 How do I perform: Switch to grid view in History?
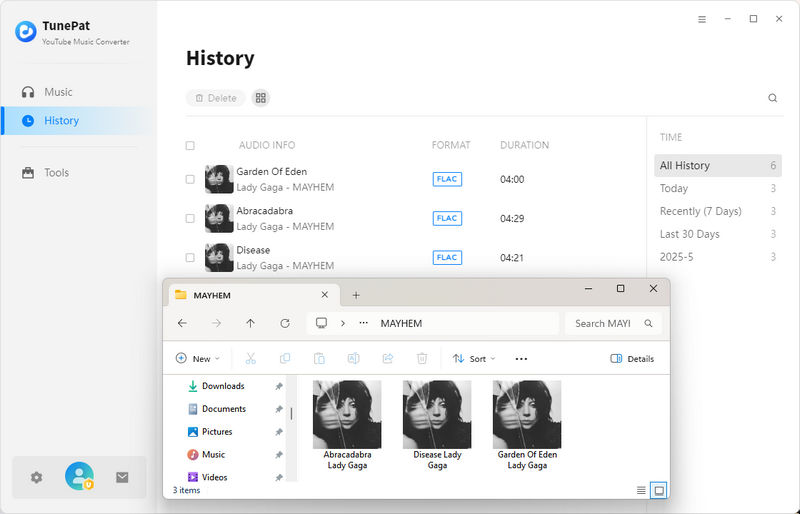tap(261, 98)
